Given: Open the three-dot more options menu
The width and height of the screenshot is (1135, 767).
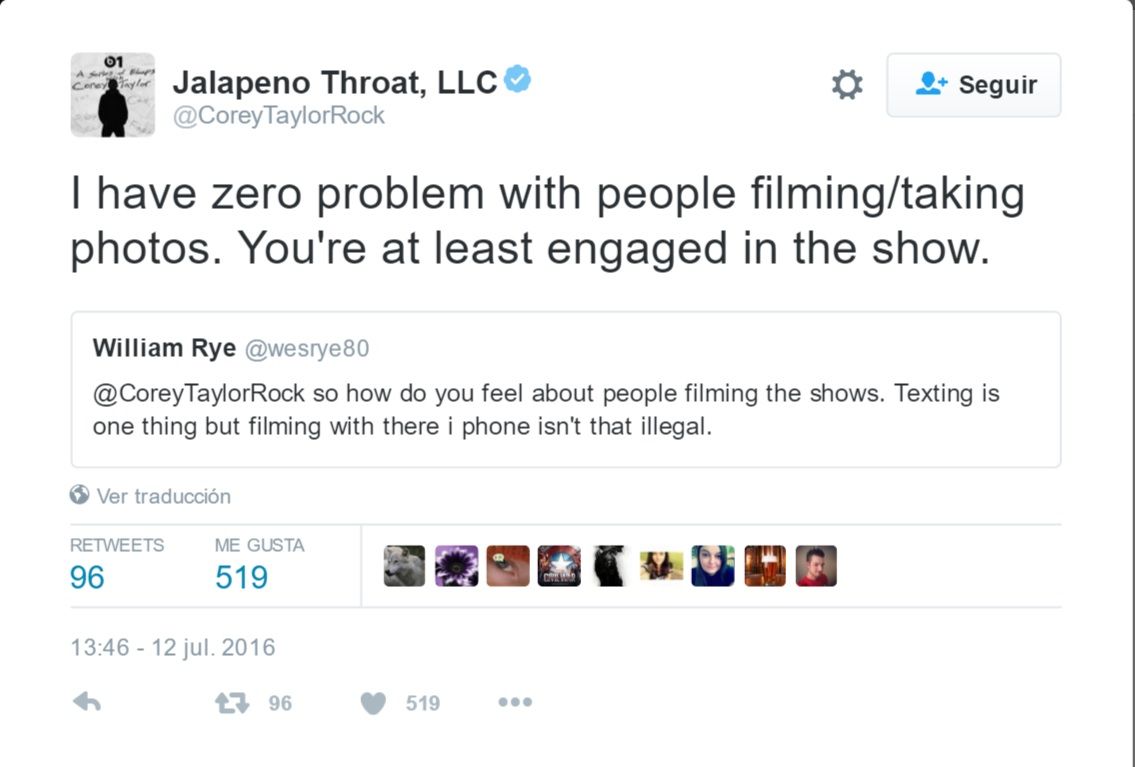Looking at the screenshot, I should [515, 703].
